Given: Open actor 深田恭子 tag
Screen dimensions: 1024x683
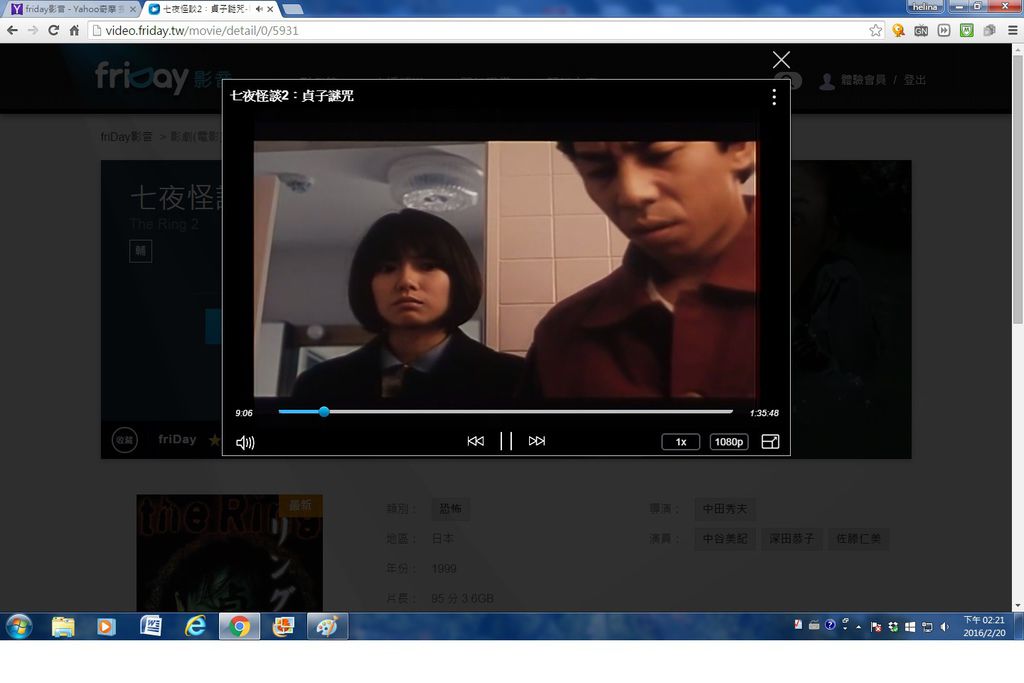Looking at the screenshot, I should (792, 539).
